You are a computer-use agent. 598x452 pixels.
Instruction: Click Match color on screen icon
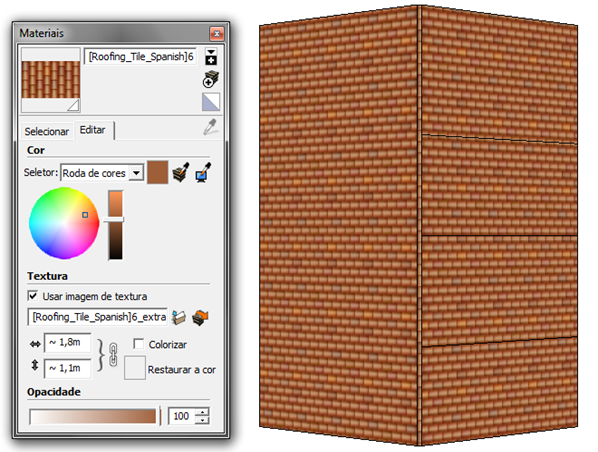point(203,173)
